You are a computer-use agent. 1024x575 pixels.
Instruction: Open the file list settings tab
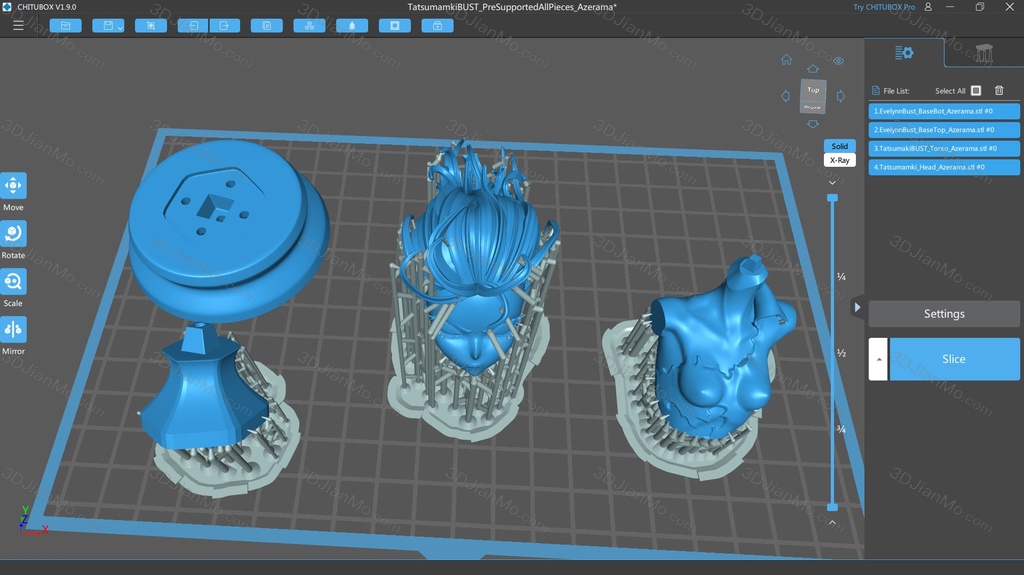pos(904,53)
